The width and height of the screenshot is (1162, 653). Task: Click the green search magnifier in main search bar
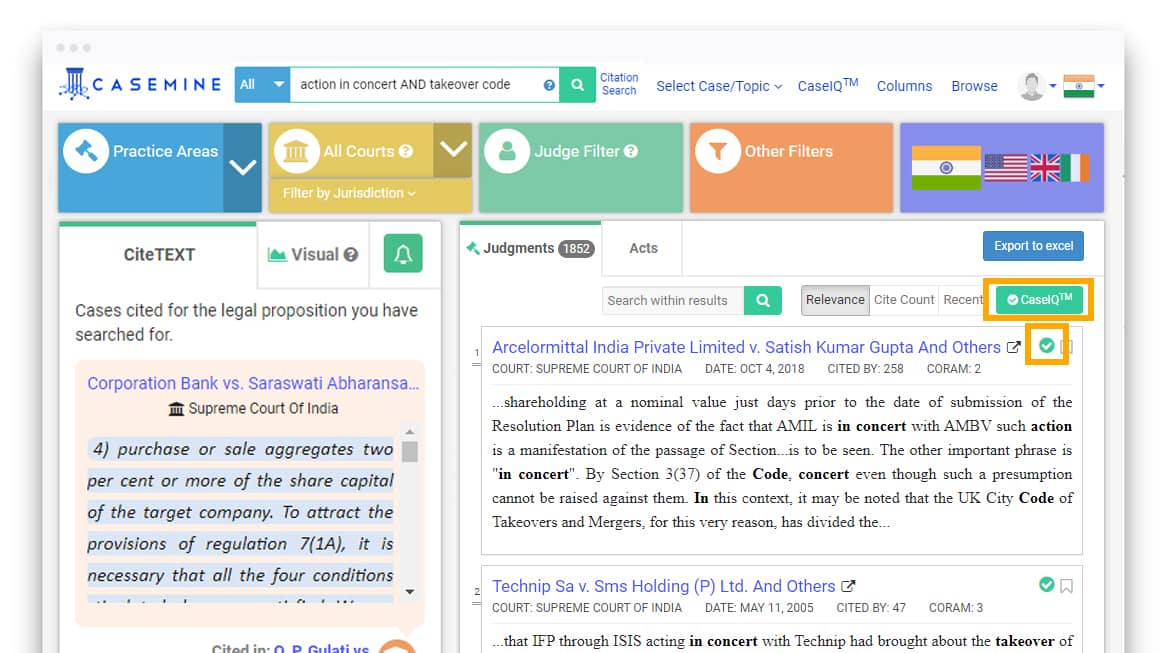pos(577,86)
